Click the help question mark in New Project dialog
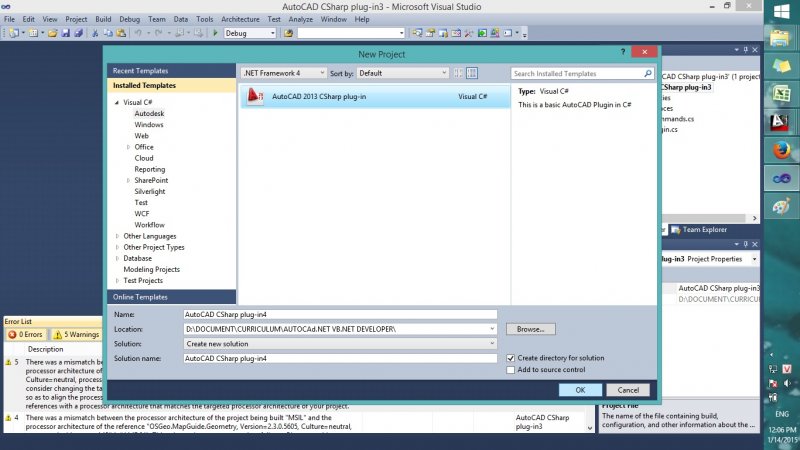The width and height of the screenshot is (800, 450). [622, 52]
